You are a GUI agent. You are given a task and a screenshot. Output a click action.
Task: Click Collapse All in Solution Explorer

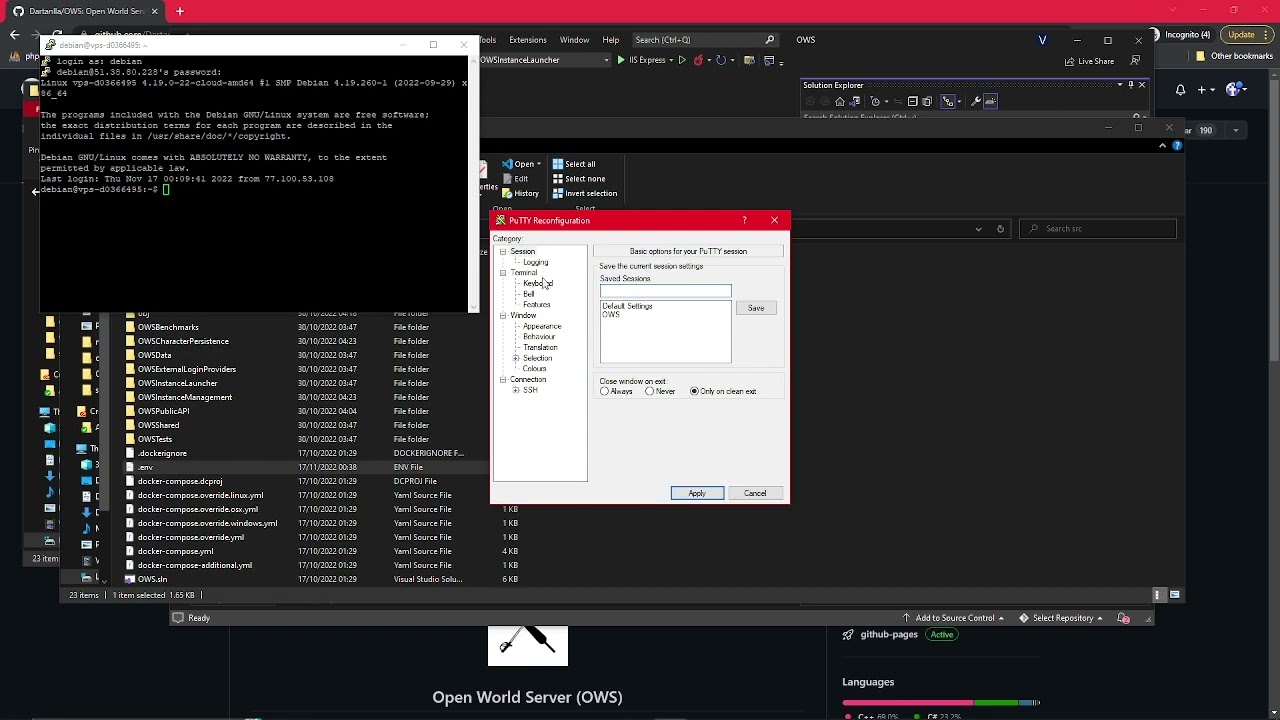(912, 101)
